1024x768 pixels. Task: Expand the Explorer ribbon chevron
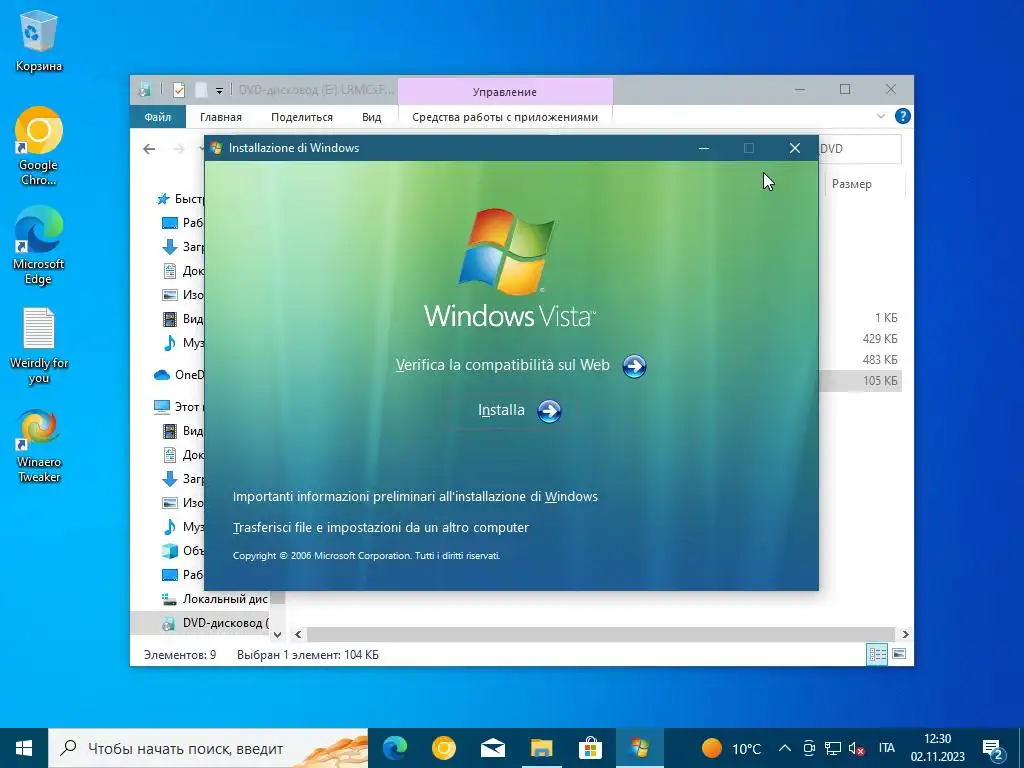(x=880, y=116)
